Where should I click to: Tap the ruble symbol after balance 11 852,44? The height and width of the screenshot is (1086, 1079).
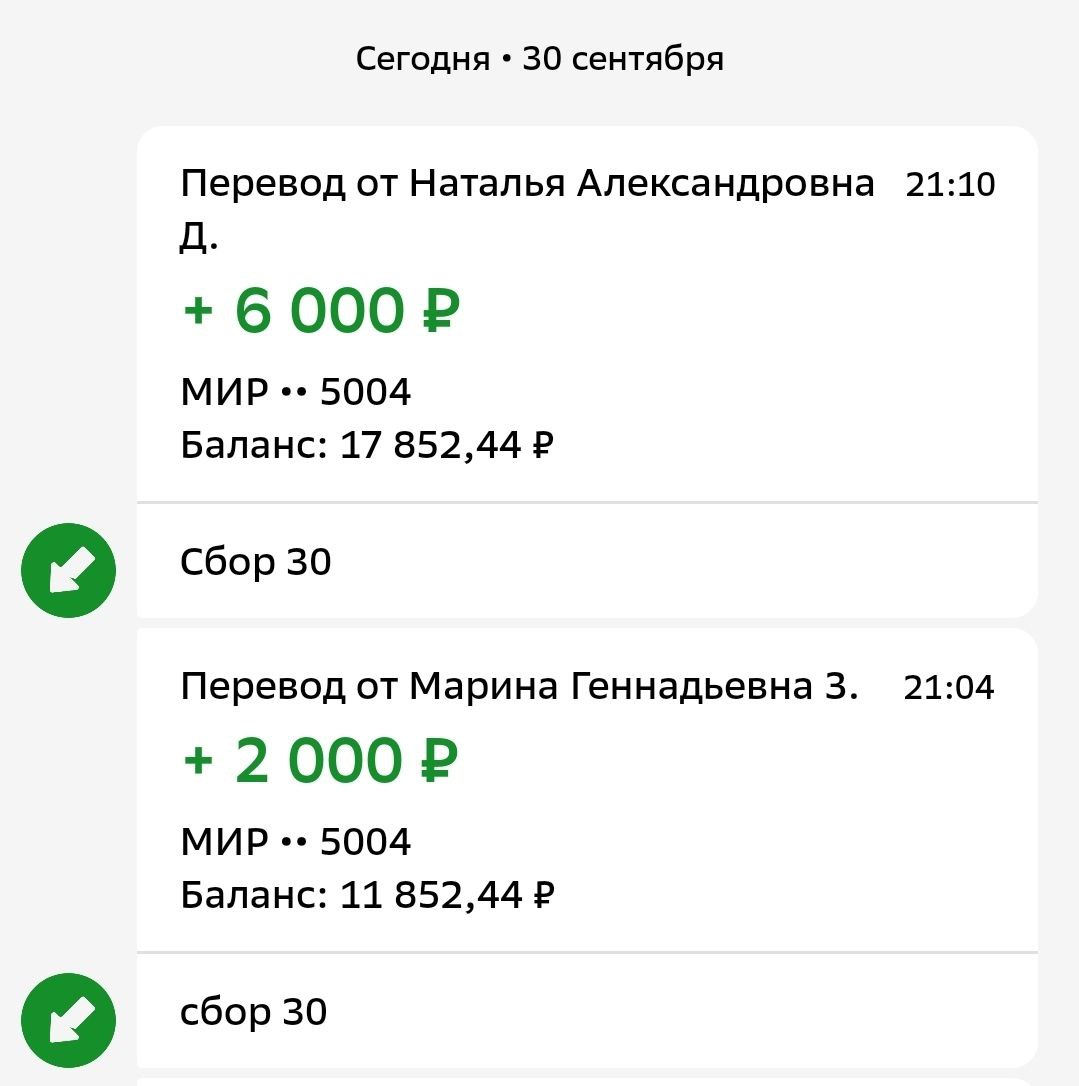pos(541,895)
